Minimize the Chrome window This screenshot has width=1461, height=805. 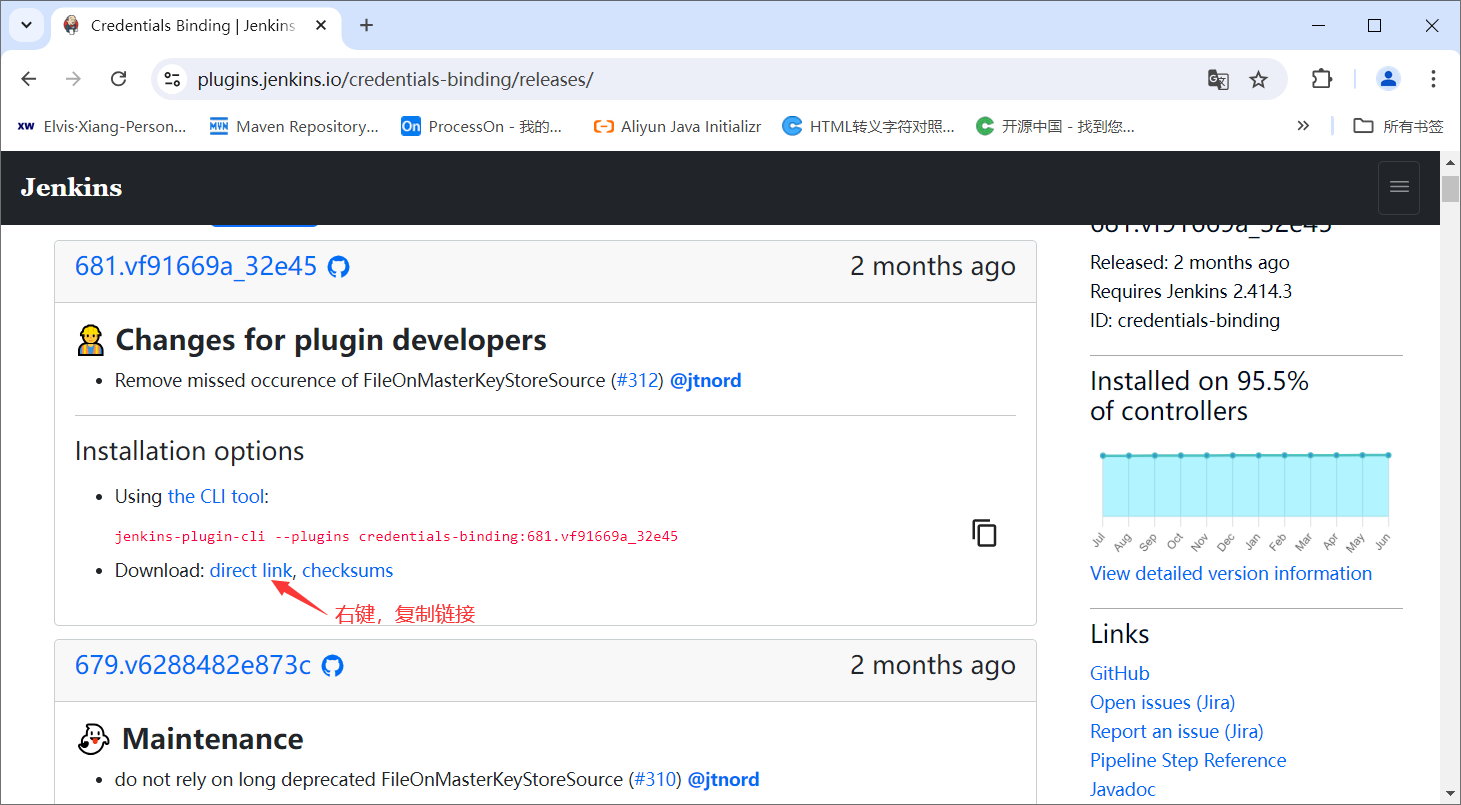tap(1317, 26)
